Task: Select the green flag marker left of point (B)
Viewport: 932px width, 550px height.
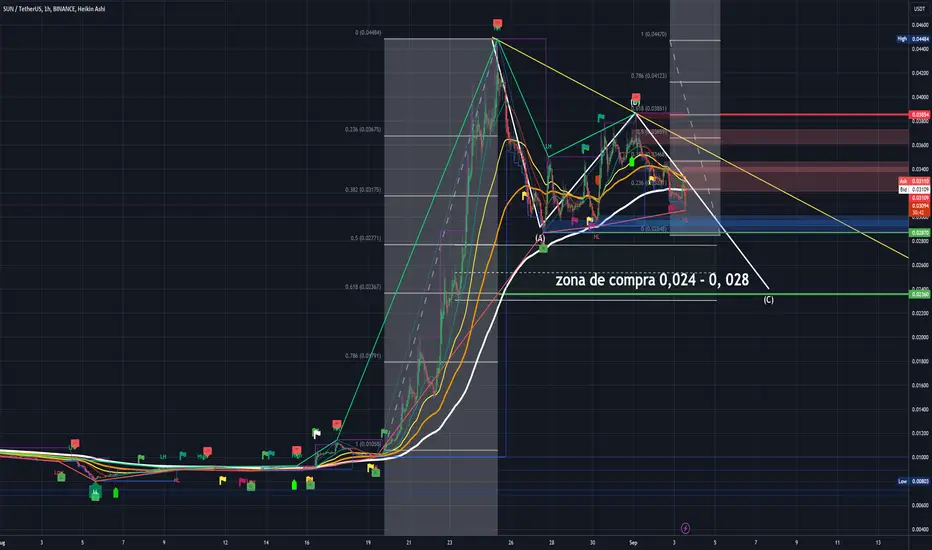Action: 601,118
